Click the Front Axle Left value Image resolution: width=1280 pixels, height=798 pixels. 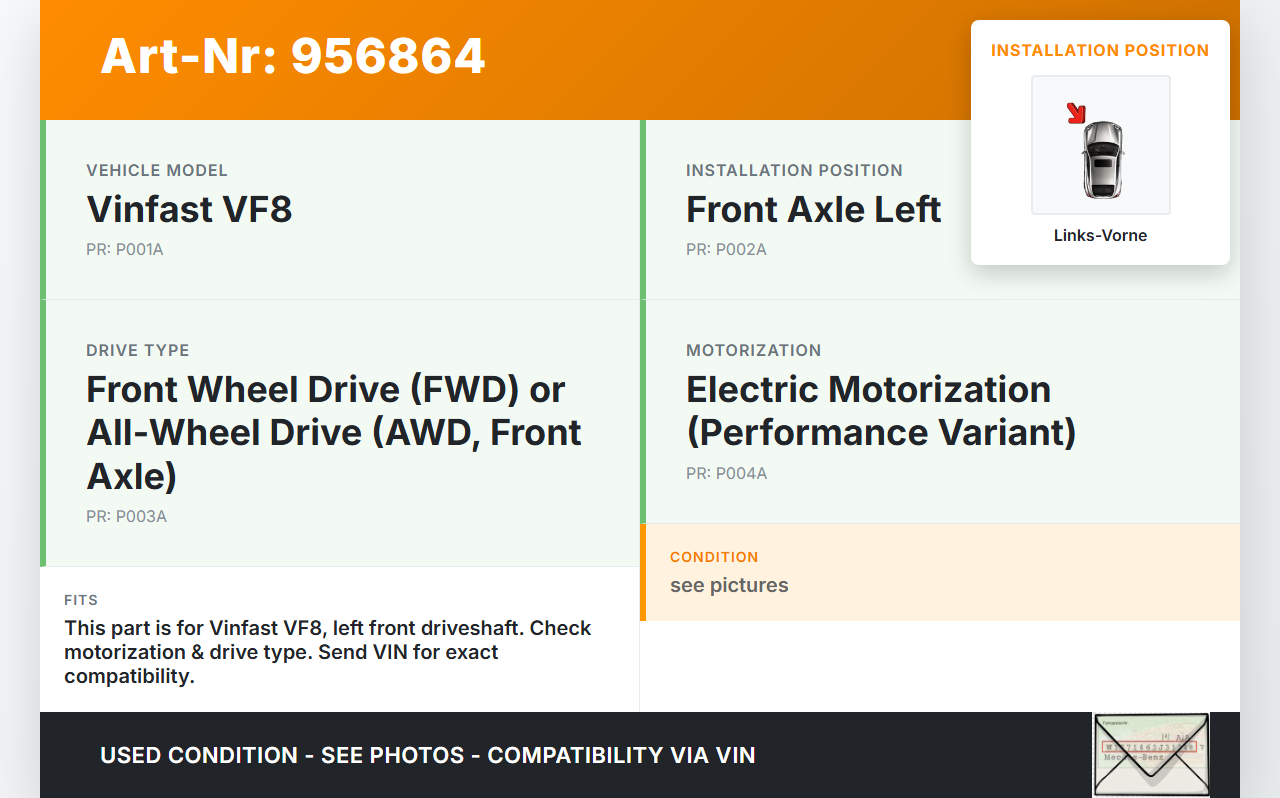[x=813, y=210]
